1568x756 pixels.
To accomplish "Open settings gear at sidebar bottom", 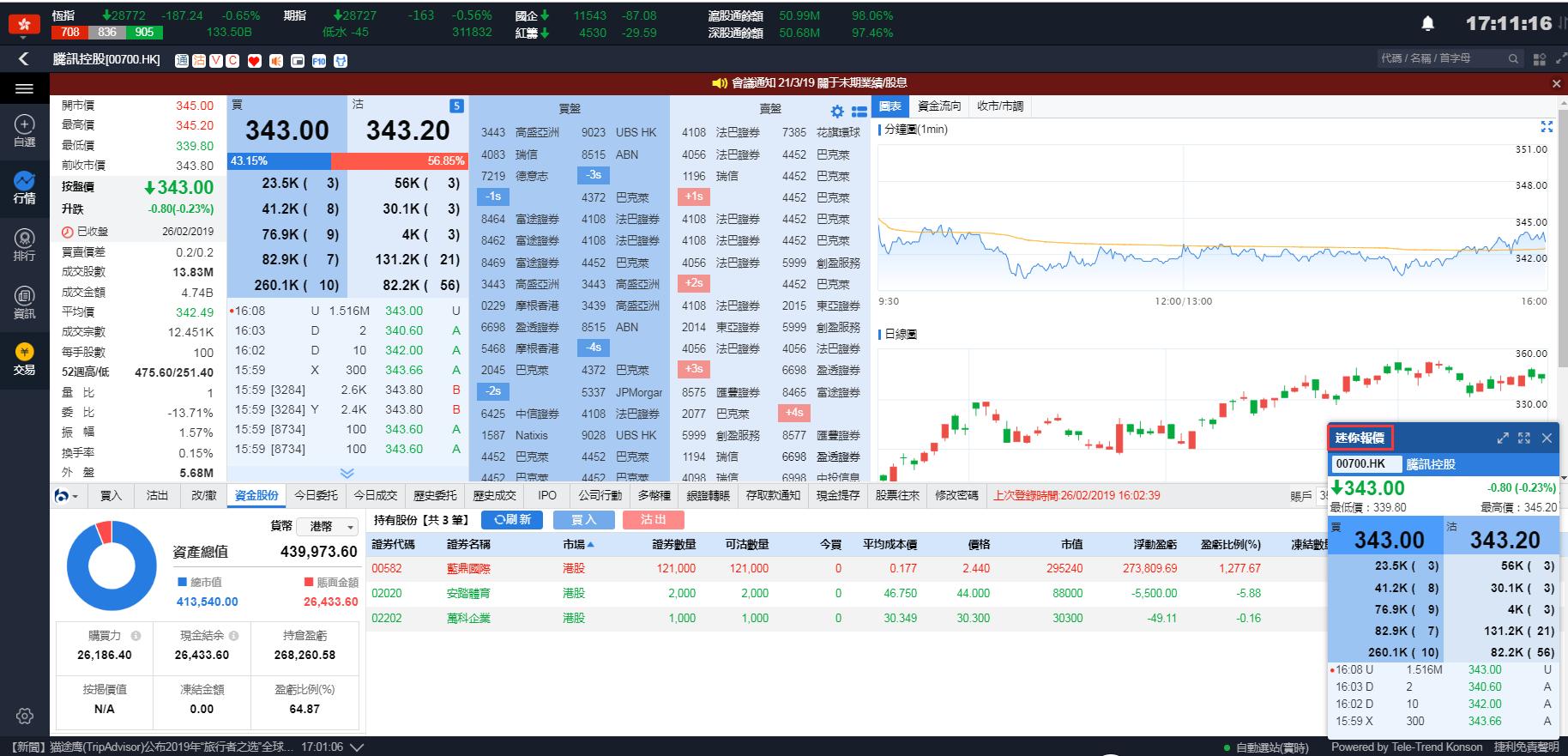I will 24,716.
